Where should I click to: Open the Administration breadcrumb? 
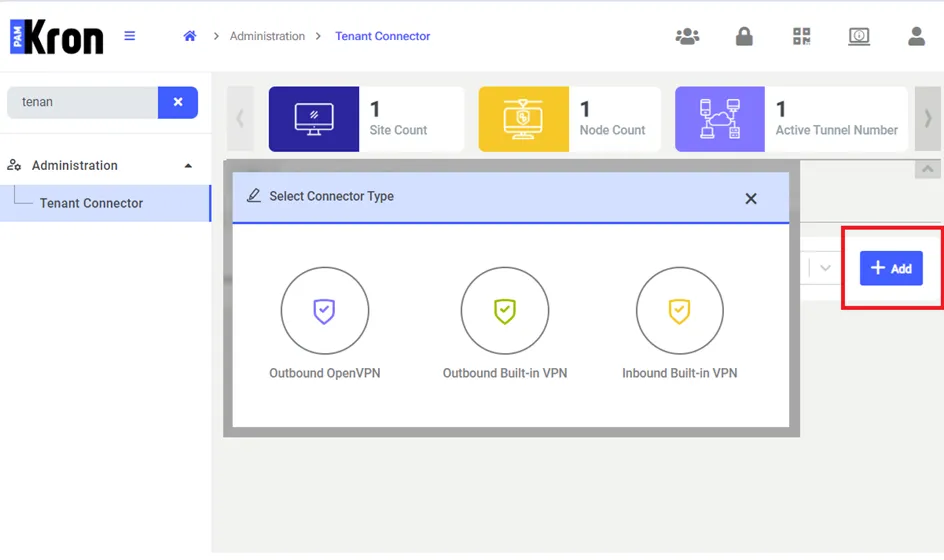267,36
